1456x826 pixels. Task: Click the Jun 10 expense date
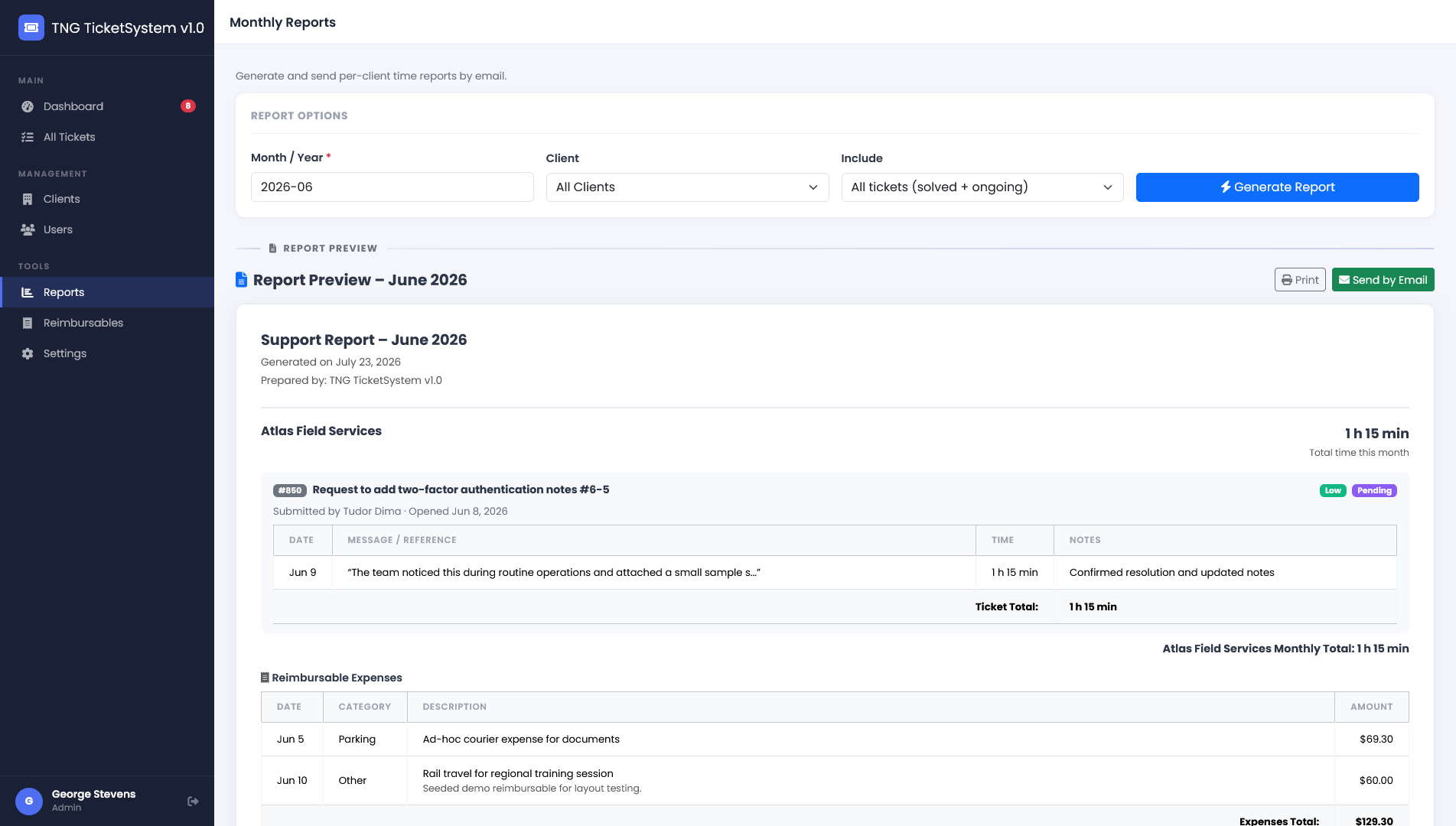(x=292, y=780)
